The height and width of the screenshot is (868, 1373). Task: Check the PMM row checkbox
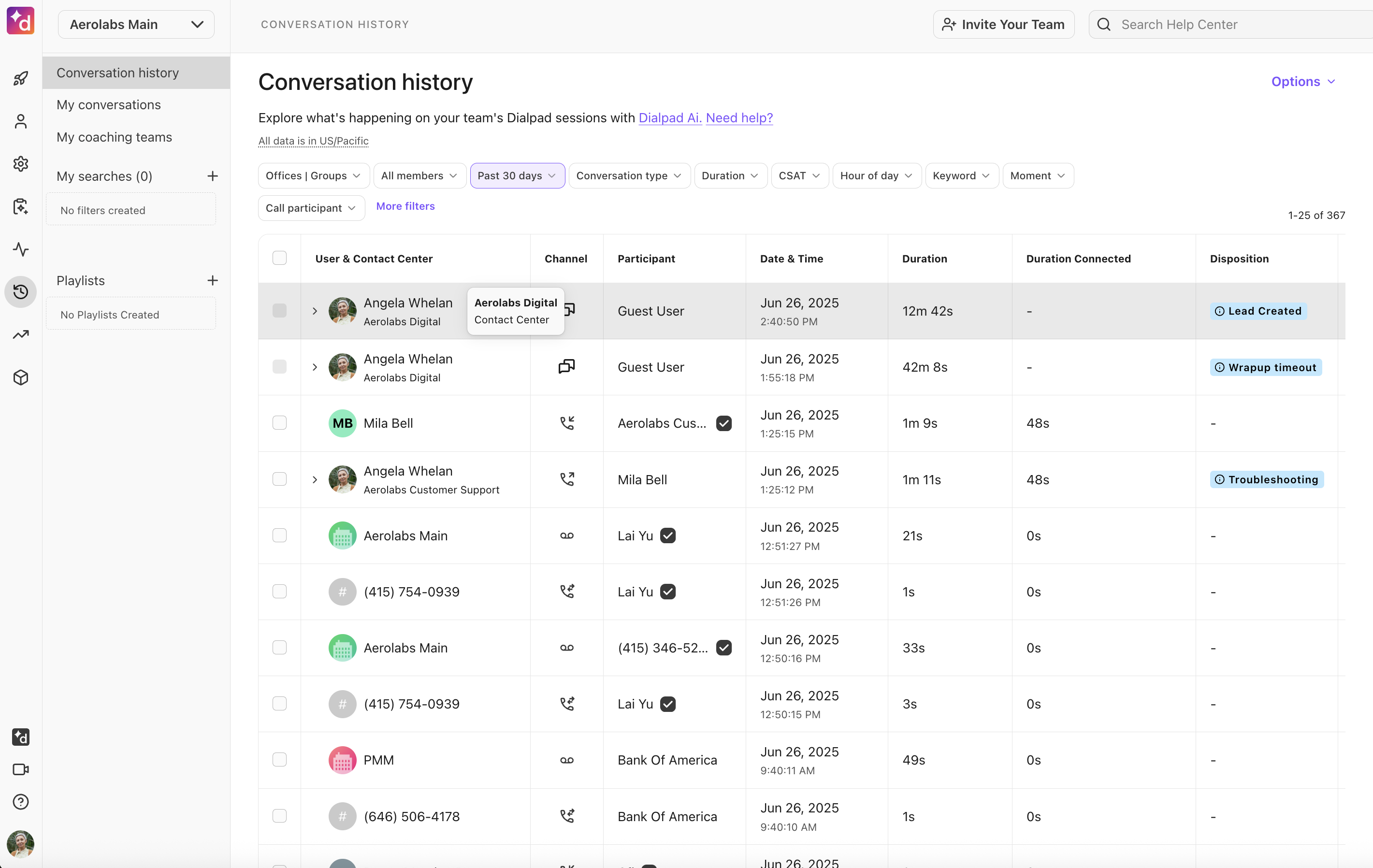point(279,760)
